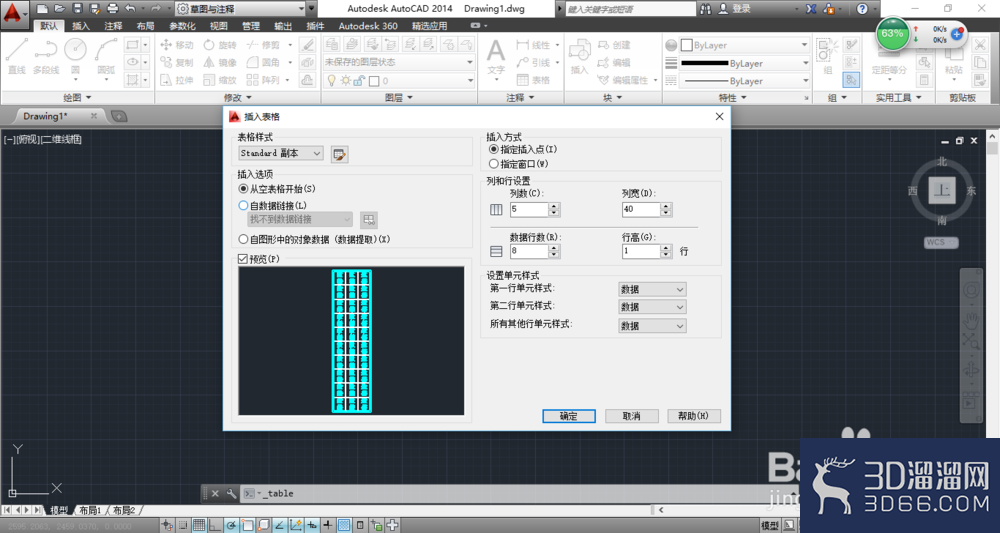
Task: Switch to the 插入 ribbon tab
Action: [x=81, y=26]
